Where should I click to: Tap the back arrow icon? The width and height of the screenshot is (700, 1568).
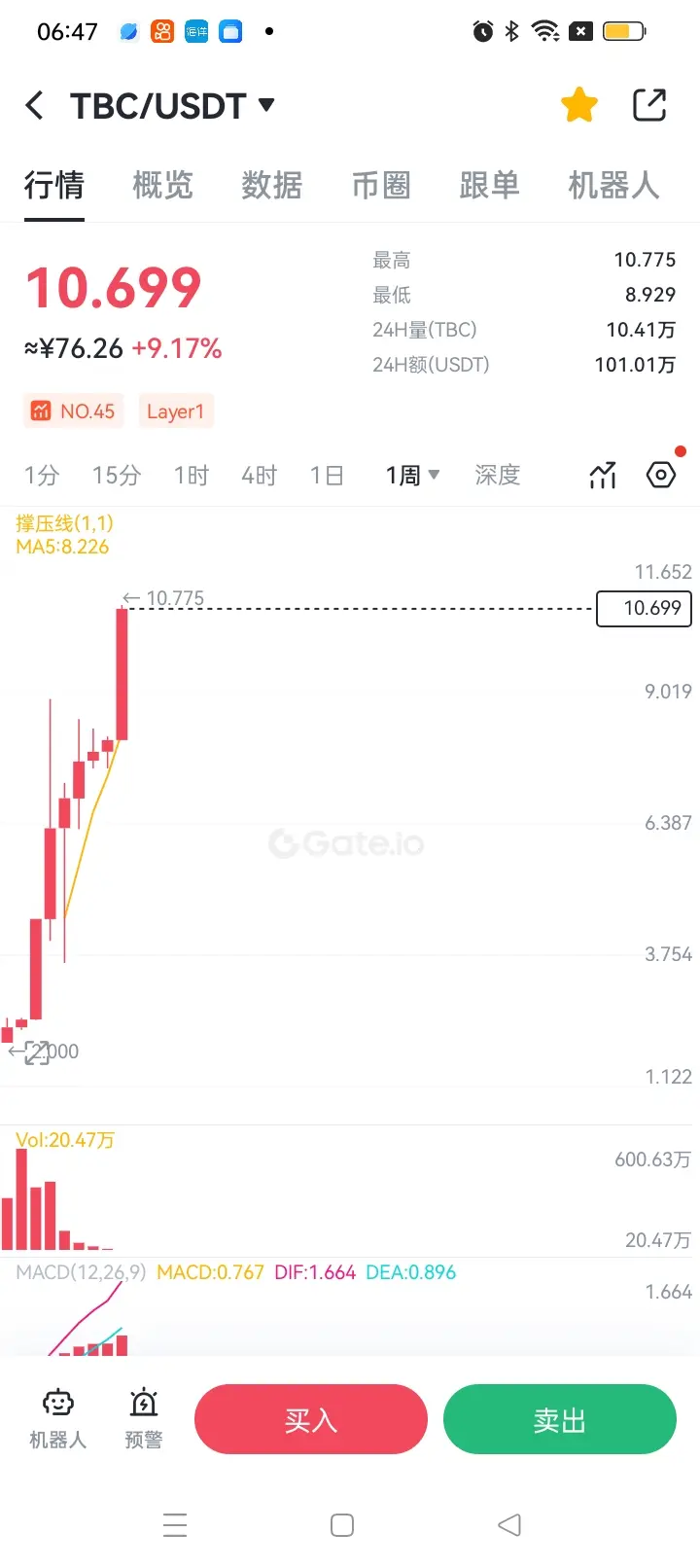[35, 105]
